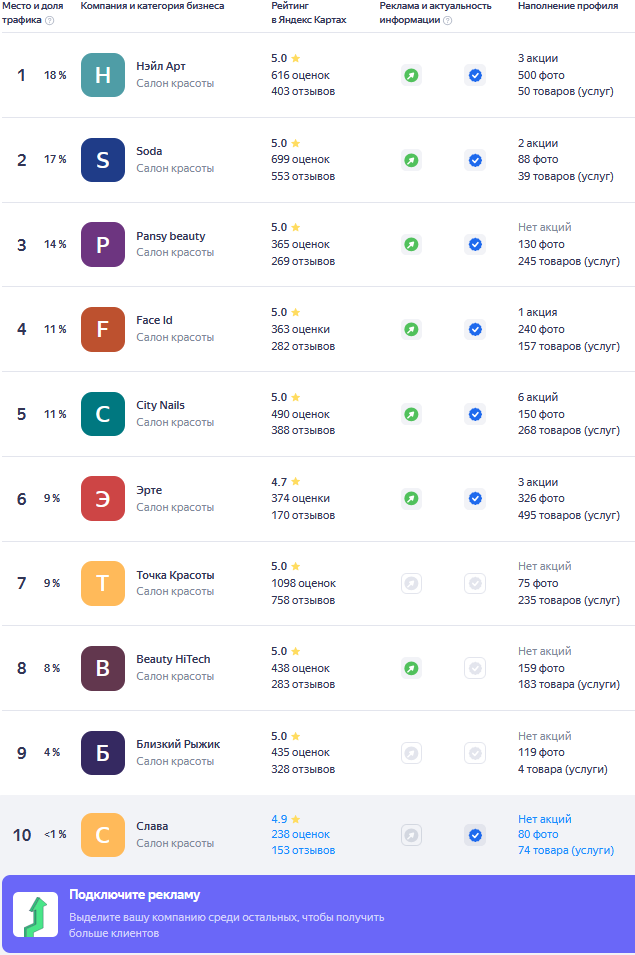Click the grey ad icon for Близкий Рыжик
This screenshot has height=955, width=635.
tap(411, 752)
